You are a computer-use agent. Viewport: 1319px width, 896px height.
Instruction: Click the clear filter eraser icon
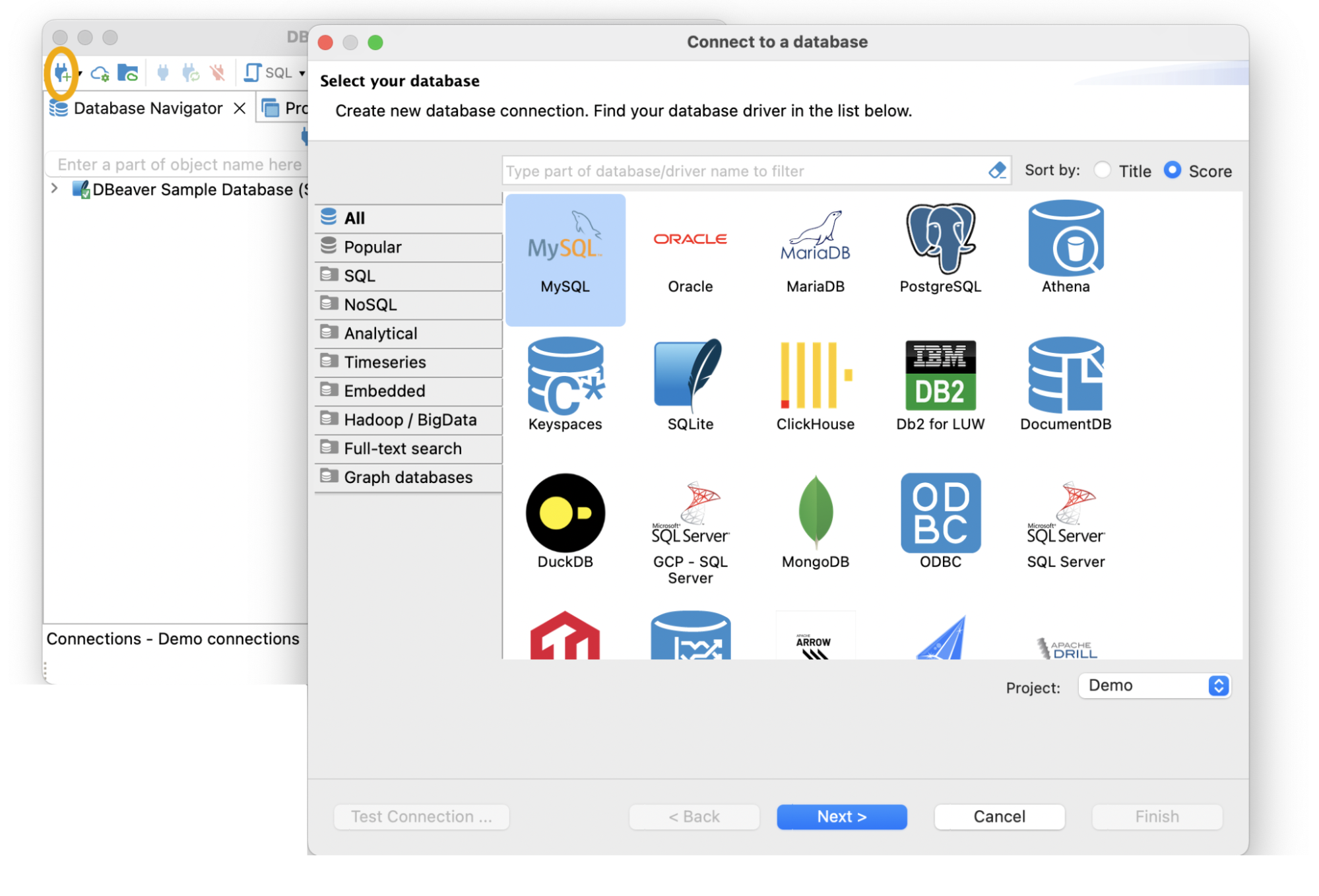[x=996, y=171]
